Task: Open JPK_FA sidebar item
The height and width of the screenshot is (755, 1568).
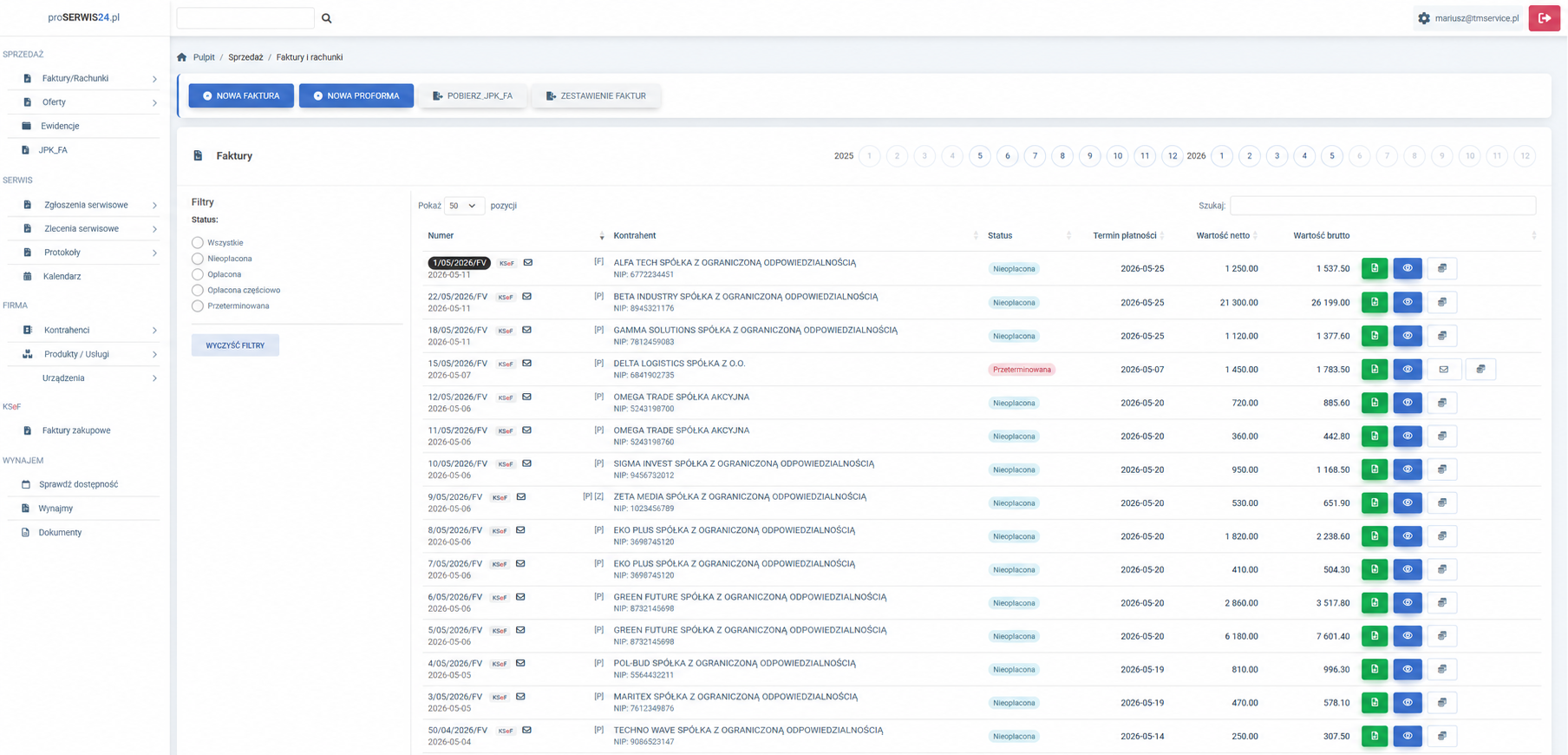Action: click(53, 150)
